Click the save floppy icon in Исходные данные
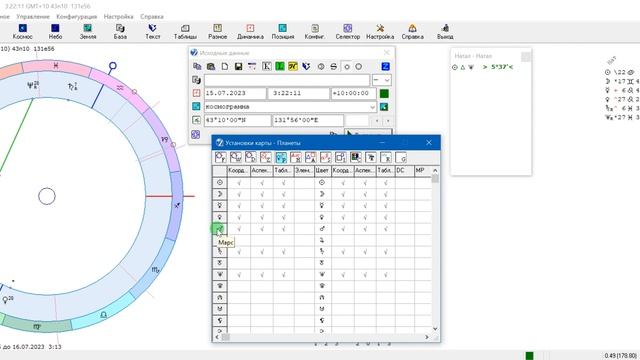Screen dimensions: 640x360 [238, 67]
